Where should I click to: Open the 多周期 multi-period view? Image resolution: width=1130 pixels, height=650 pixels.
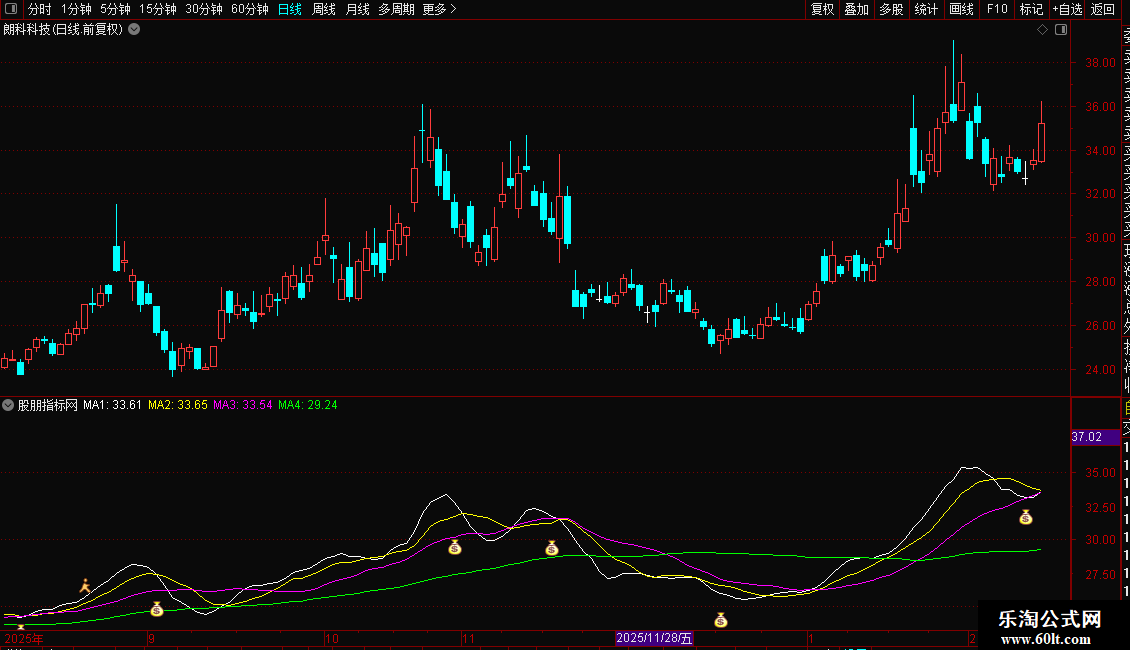coord(396,9)
